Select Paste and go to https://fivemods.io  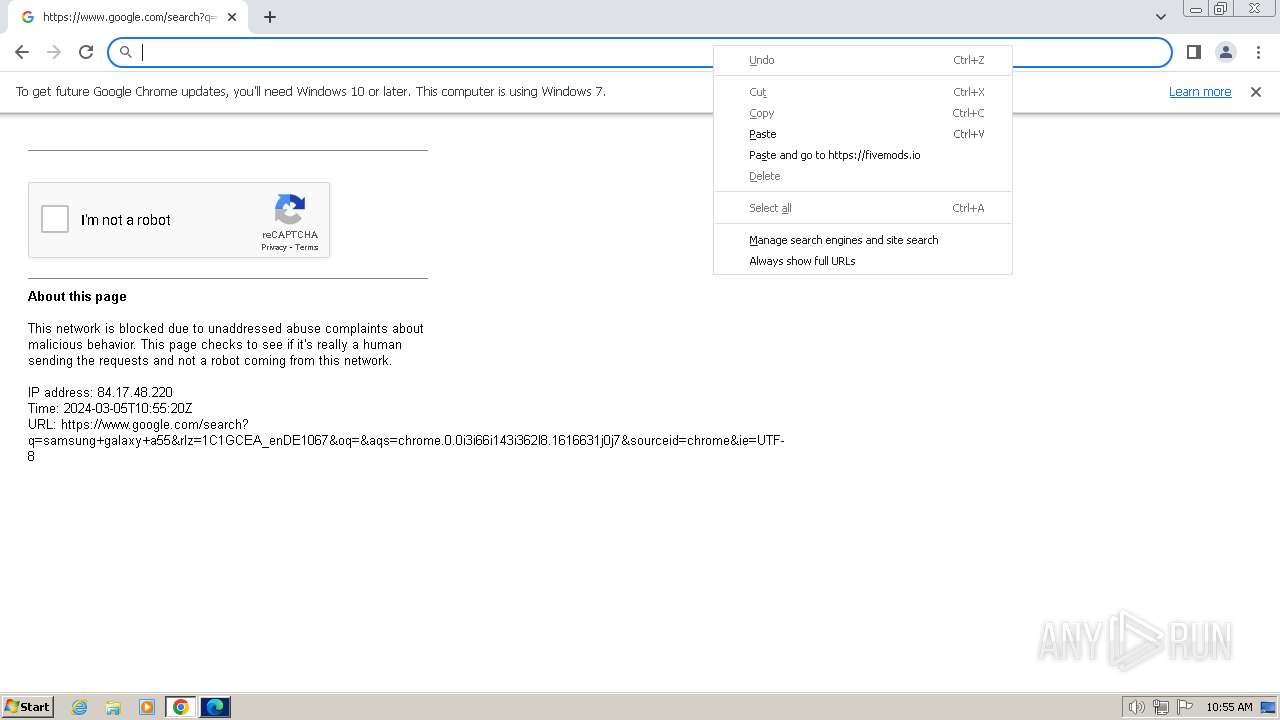click(x=863, y=155)
